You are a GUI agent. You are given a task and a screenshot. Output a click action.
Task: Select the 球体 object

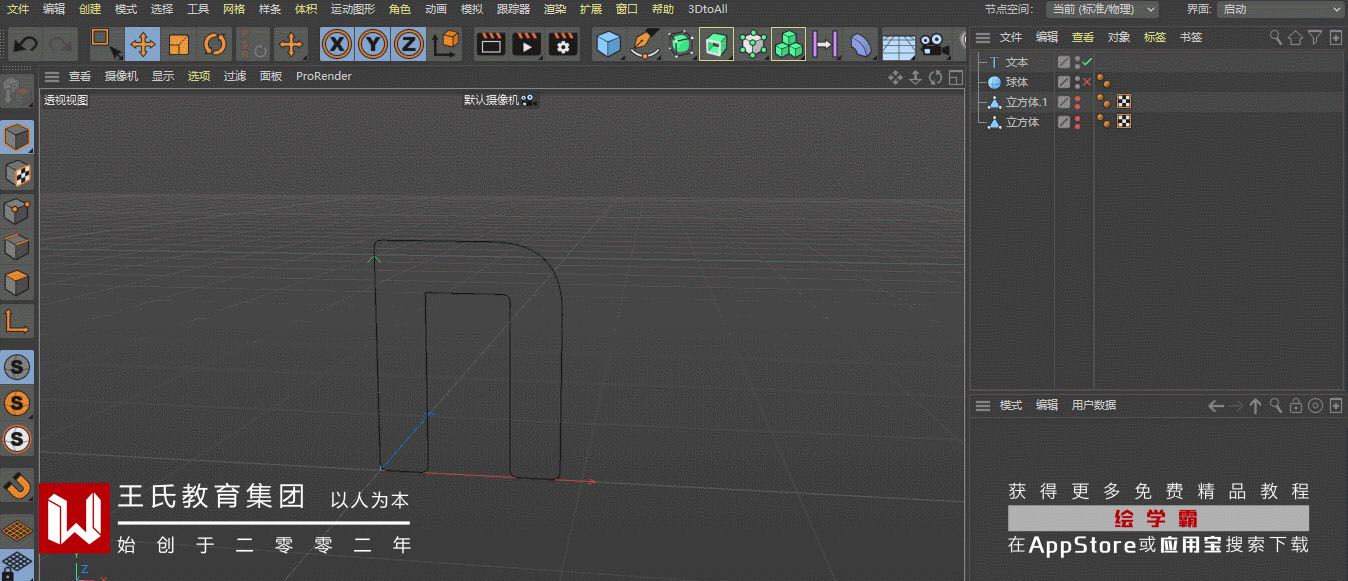[1016, 82]
